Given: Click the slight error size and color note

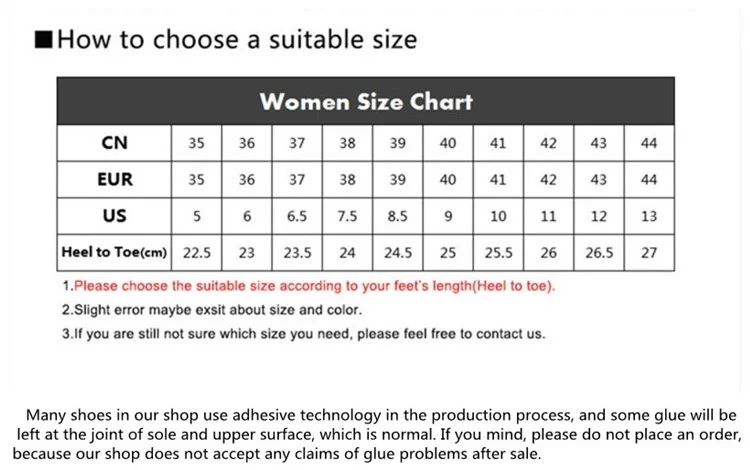Looking at the screenshot, I should [212, 310].
